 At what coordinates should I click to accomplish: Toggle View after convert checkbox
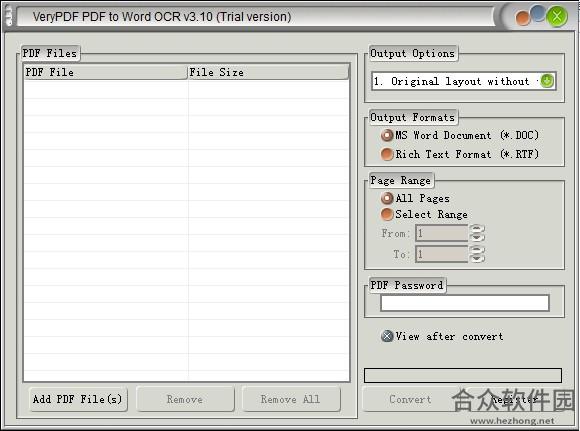coord(387,336)
